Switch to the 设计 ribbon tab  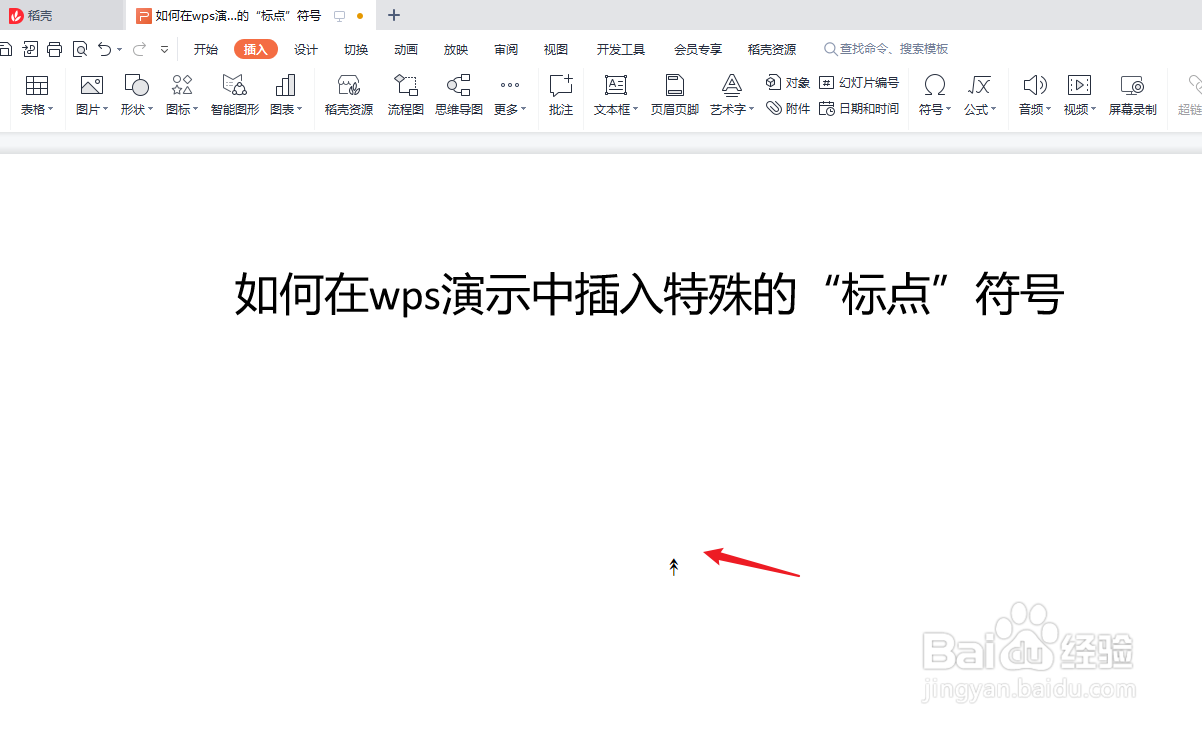pyautogui.click(x=305, y=48)
